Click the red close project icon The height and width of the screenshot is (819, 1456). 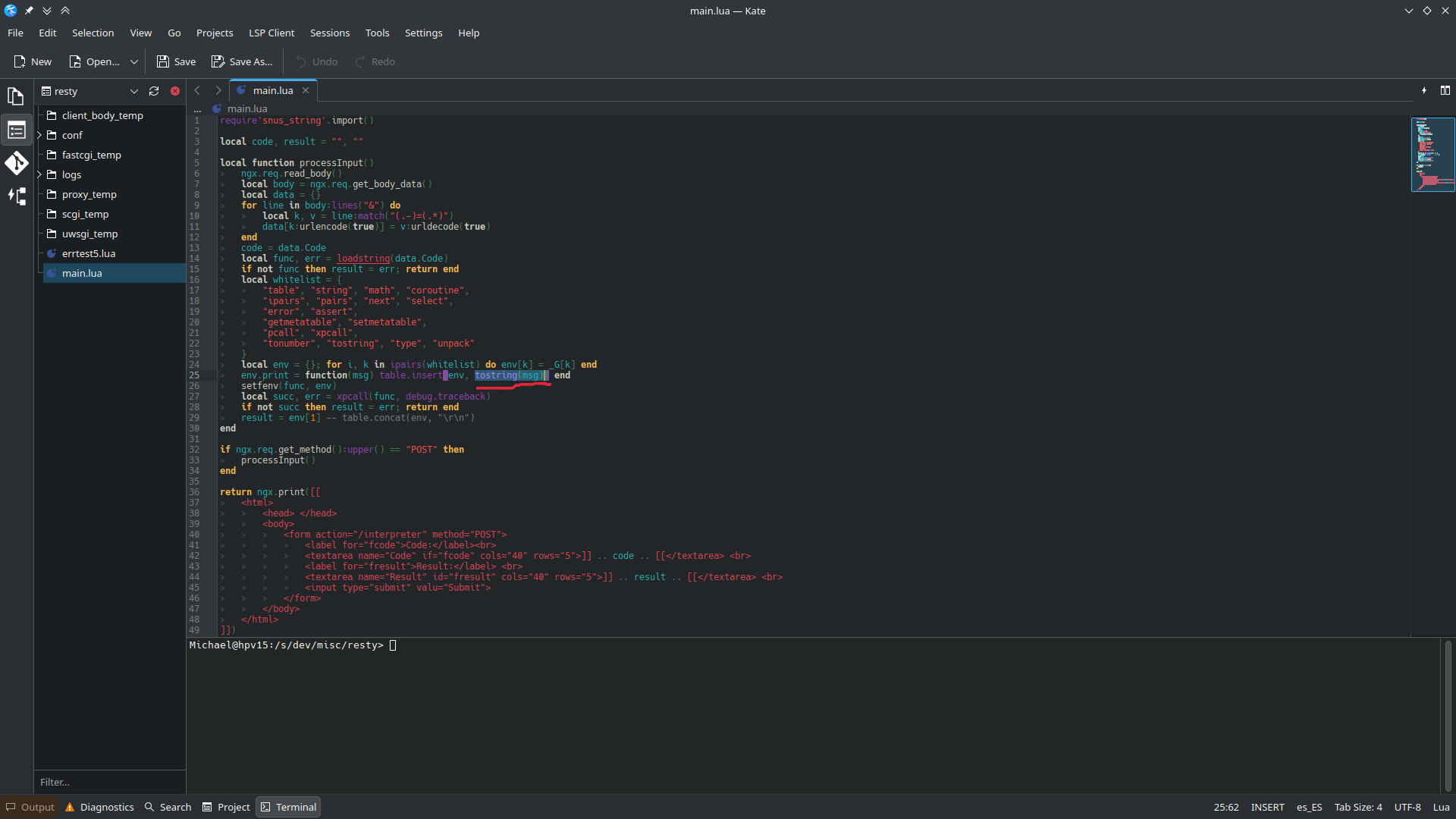click(175, 91)
